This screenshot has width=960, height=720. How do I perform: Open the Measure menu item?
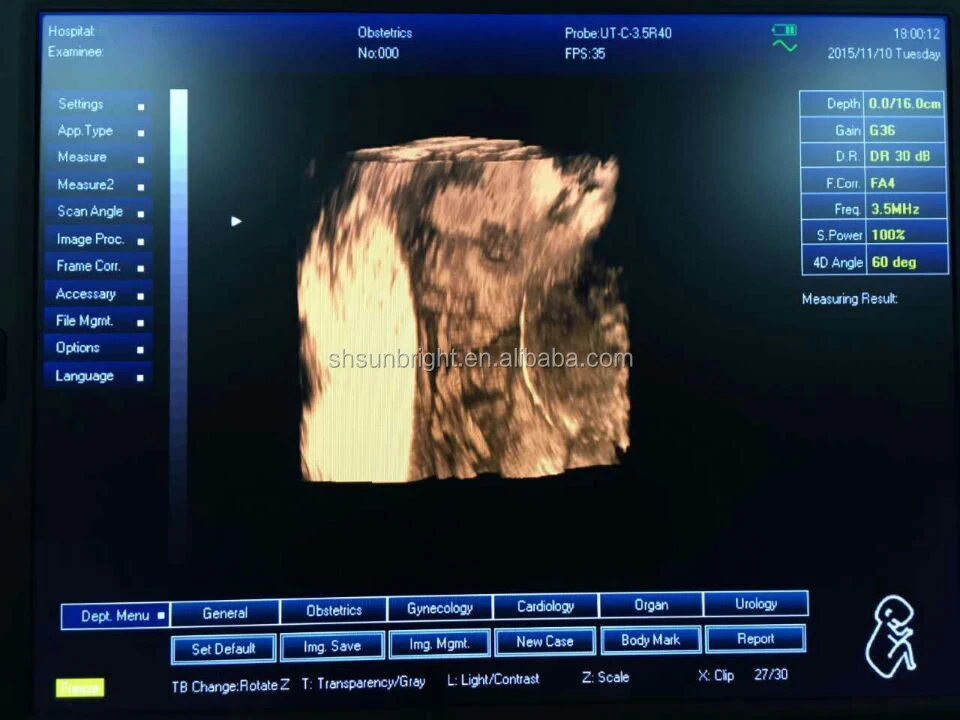coord(98,158)
